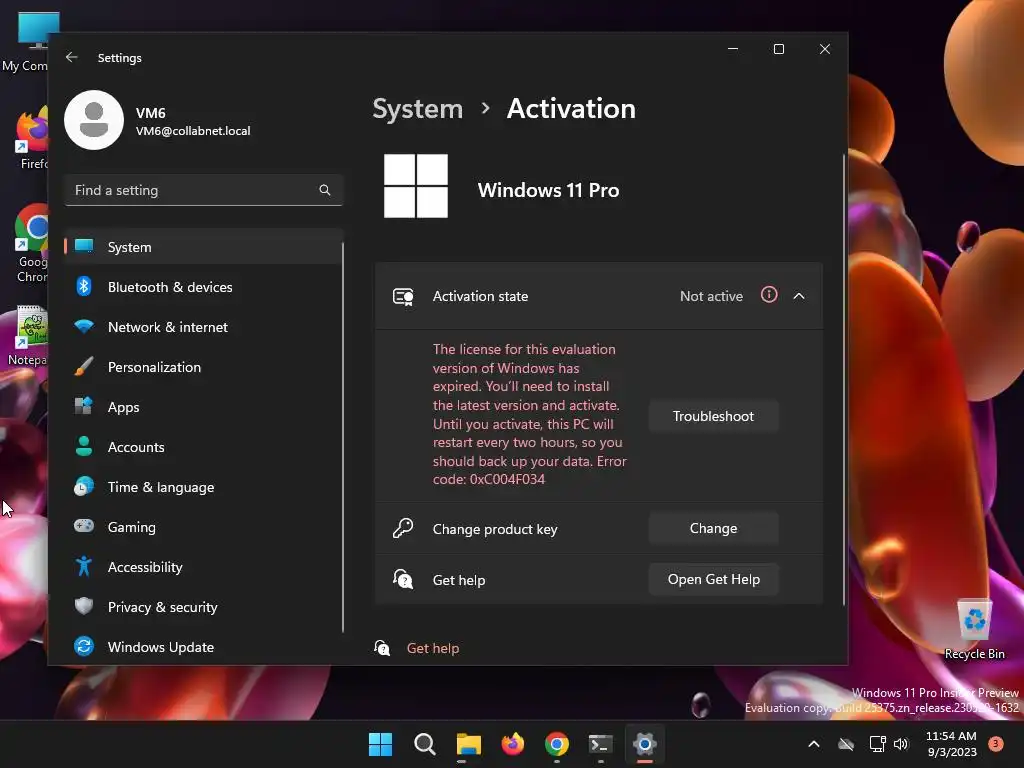Go back with the Settings back arrow

[72, 57]
